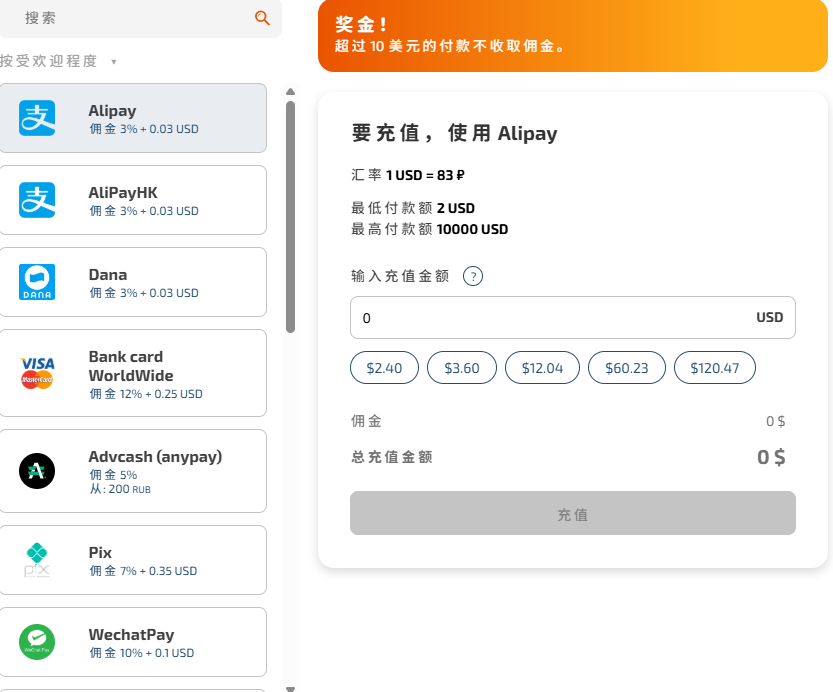The width and height of the screenshot is (833, 692).
Task: Choose the $60.23 preset amount
Action: pos(627,368)
